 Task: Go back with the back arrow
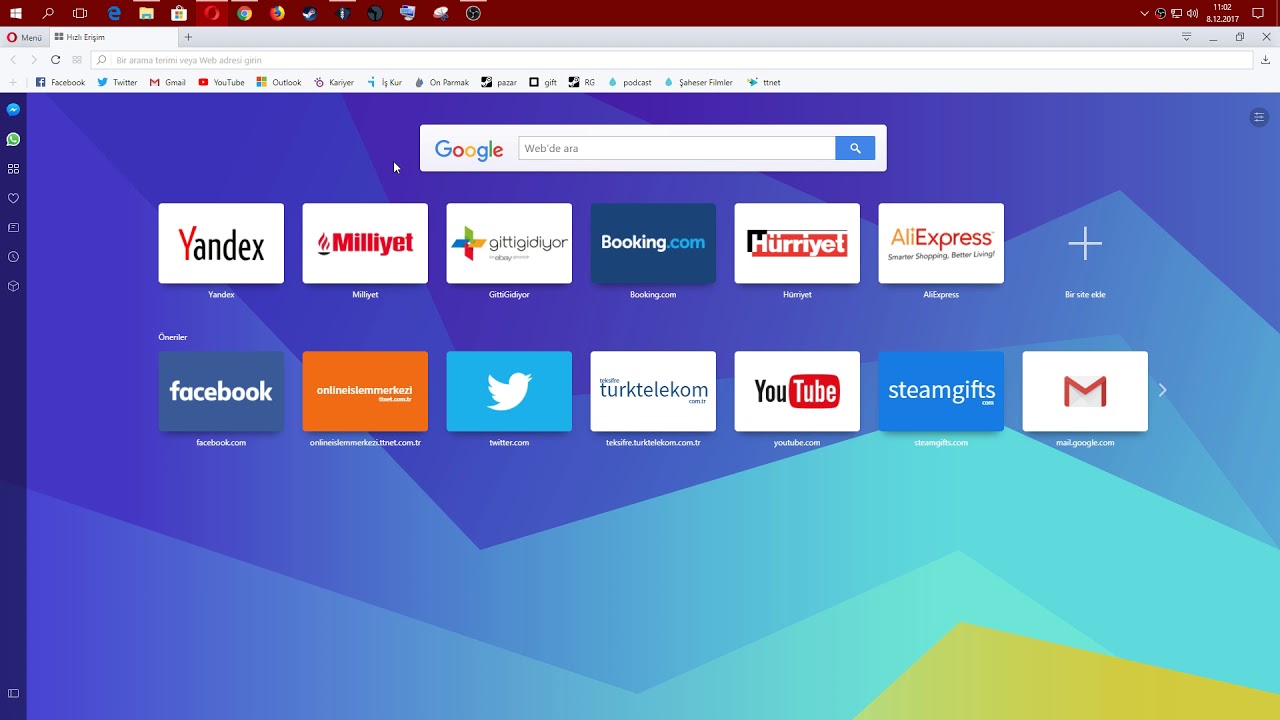click(14, 60)
